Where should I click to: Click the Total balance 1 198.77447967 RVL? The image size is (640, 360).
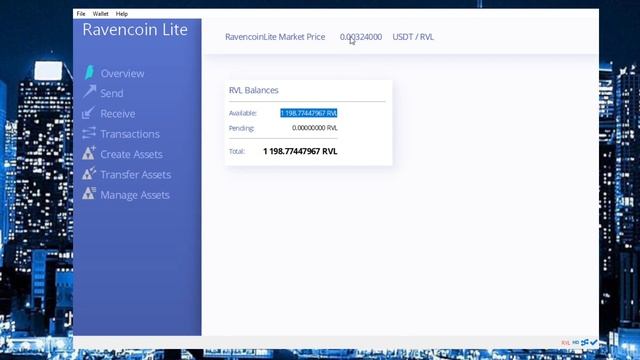coord(300,151)
